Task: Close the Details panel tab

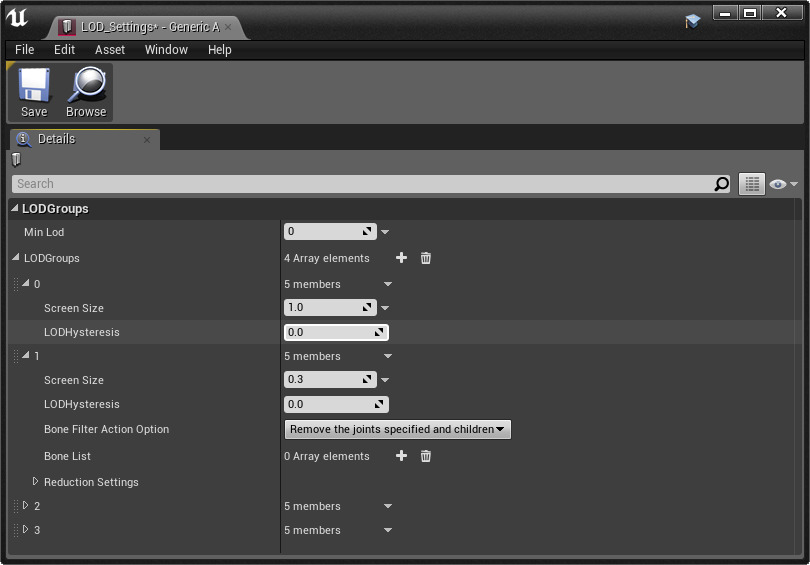Action: click(147, 140)
